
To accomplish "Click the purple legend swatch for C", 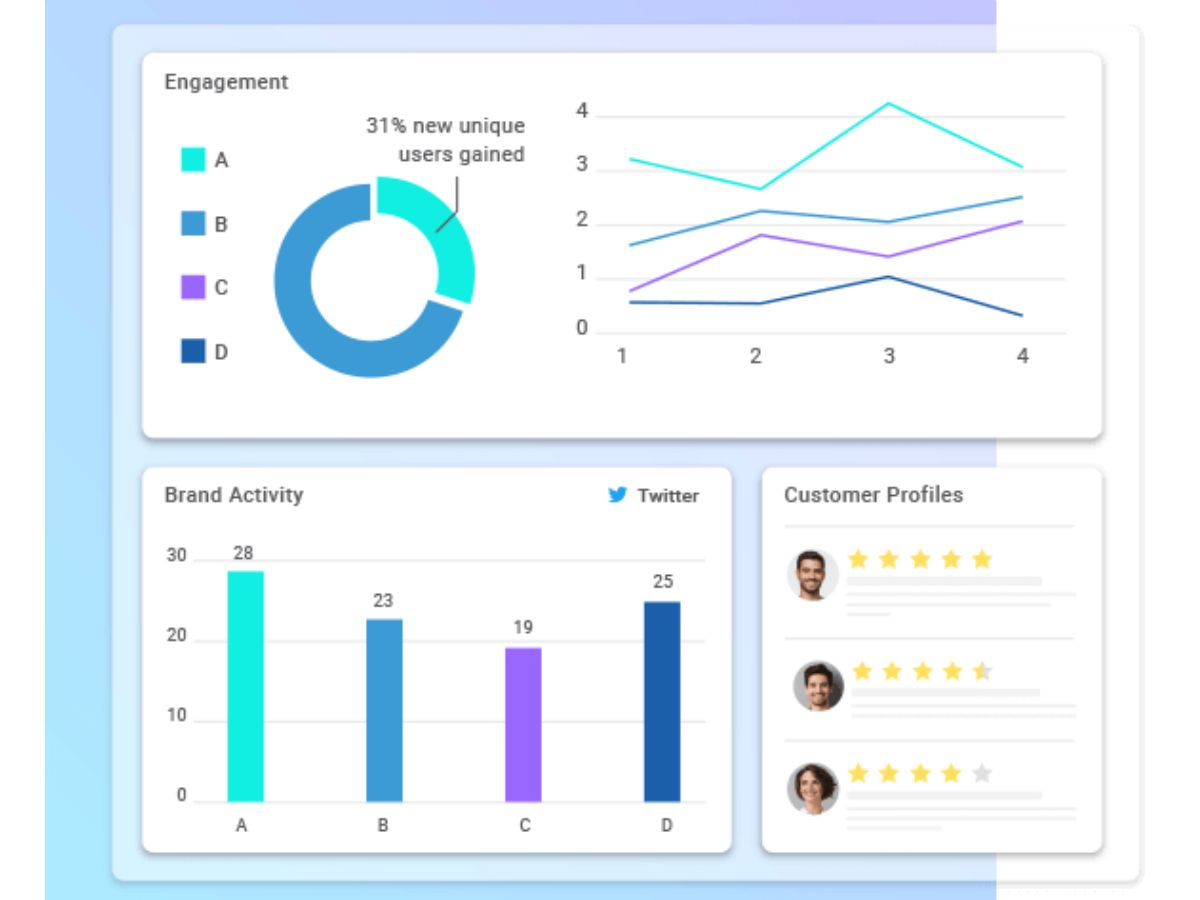I will click(193, 288).
